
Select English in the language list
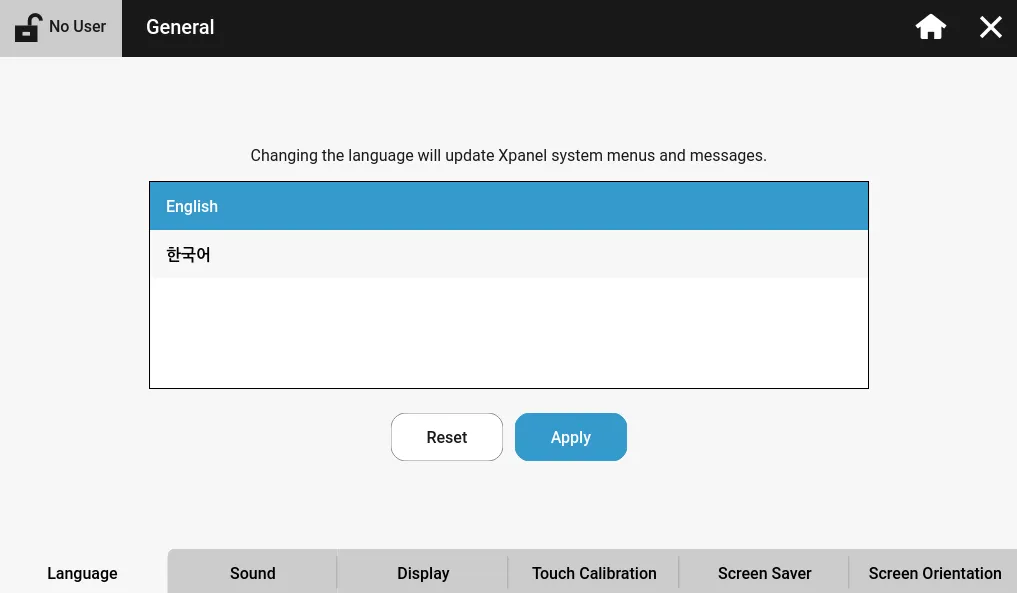pos(508,206)
